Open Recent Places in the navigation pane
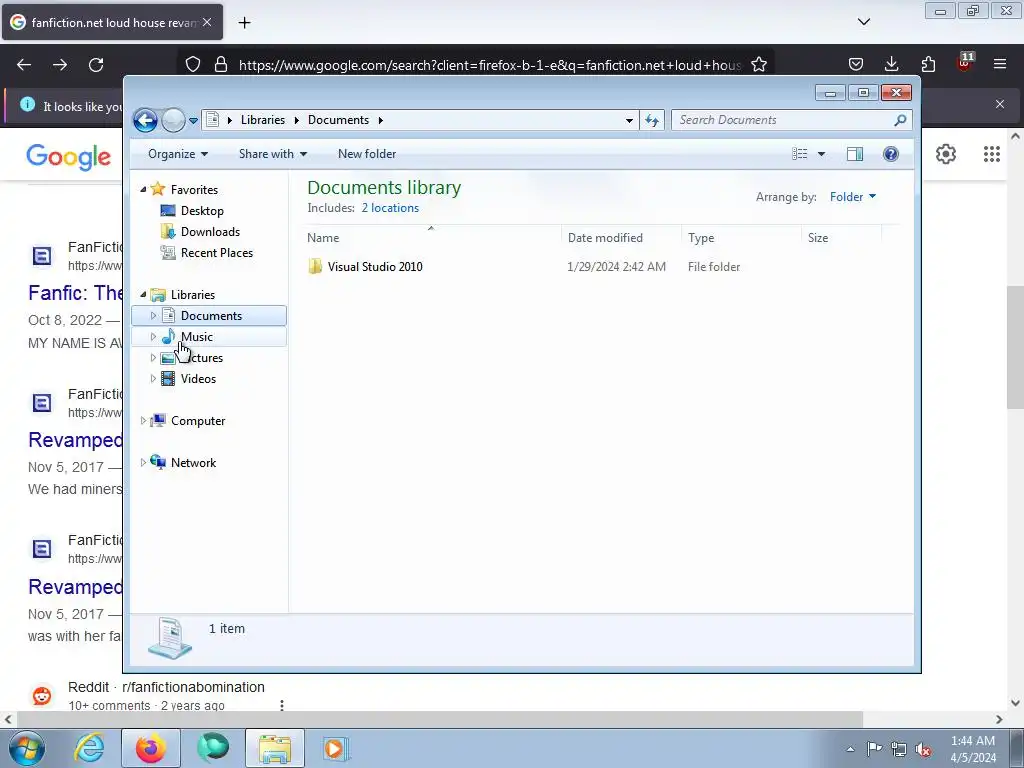This screenshot has height=768, width=1024. coord(217,253)
